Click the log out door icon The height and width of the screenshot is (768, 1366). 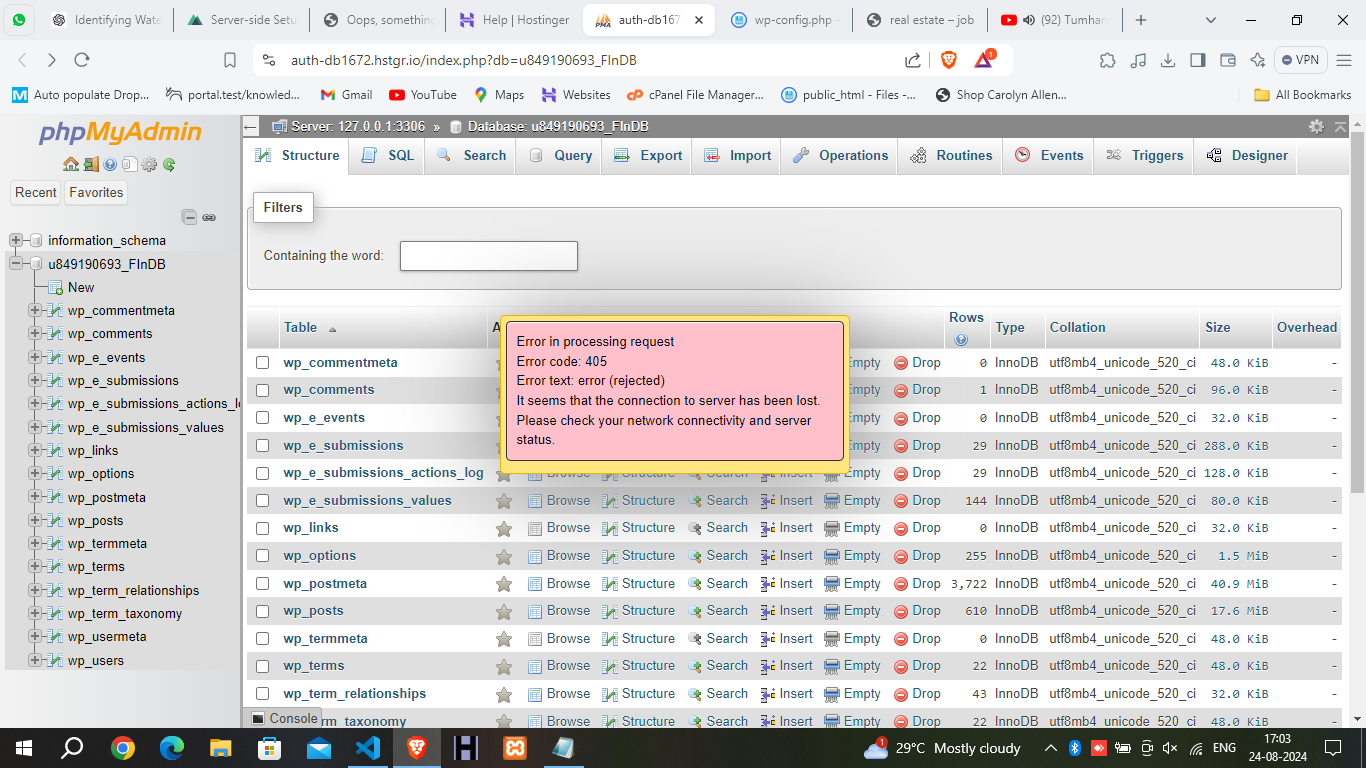[x=90, y=165]
